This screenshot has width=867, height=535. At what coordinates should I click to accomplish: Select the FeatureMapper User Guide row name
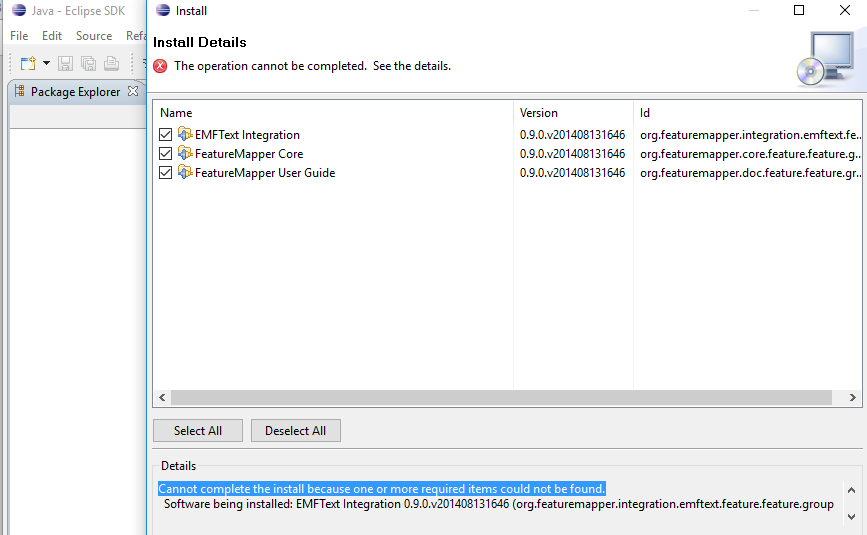click(265, 173)
